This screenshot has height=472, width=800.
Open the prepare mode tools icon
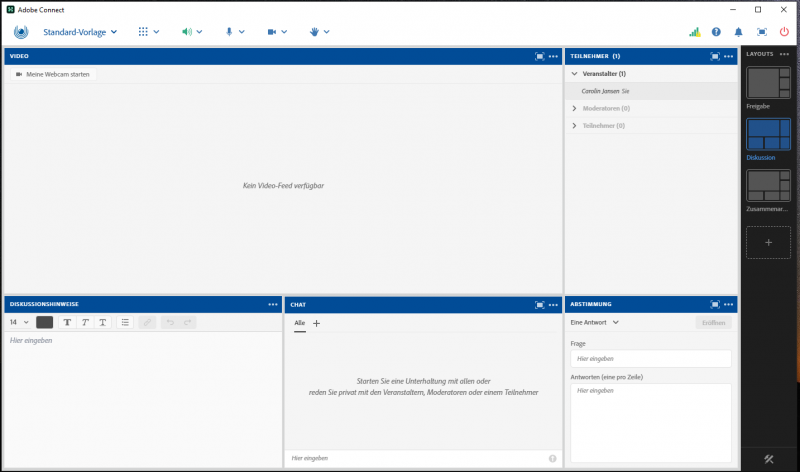click(x=768, y=459)
